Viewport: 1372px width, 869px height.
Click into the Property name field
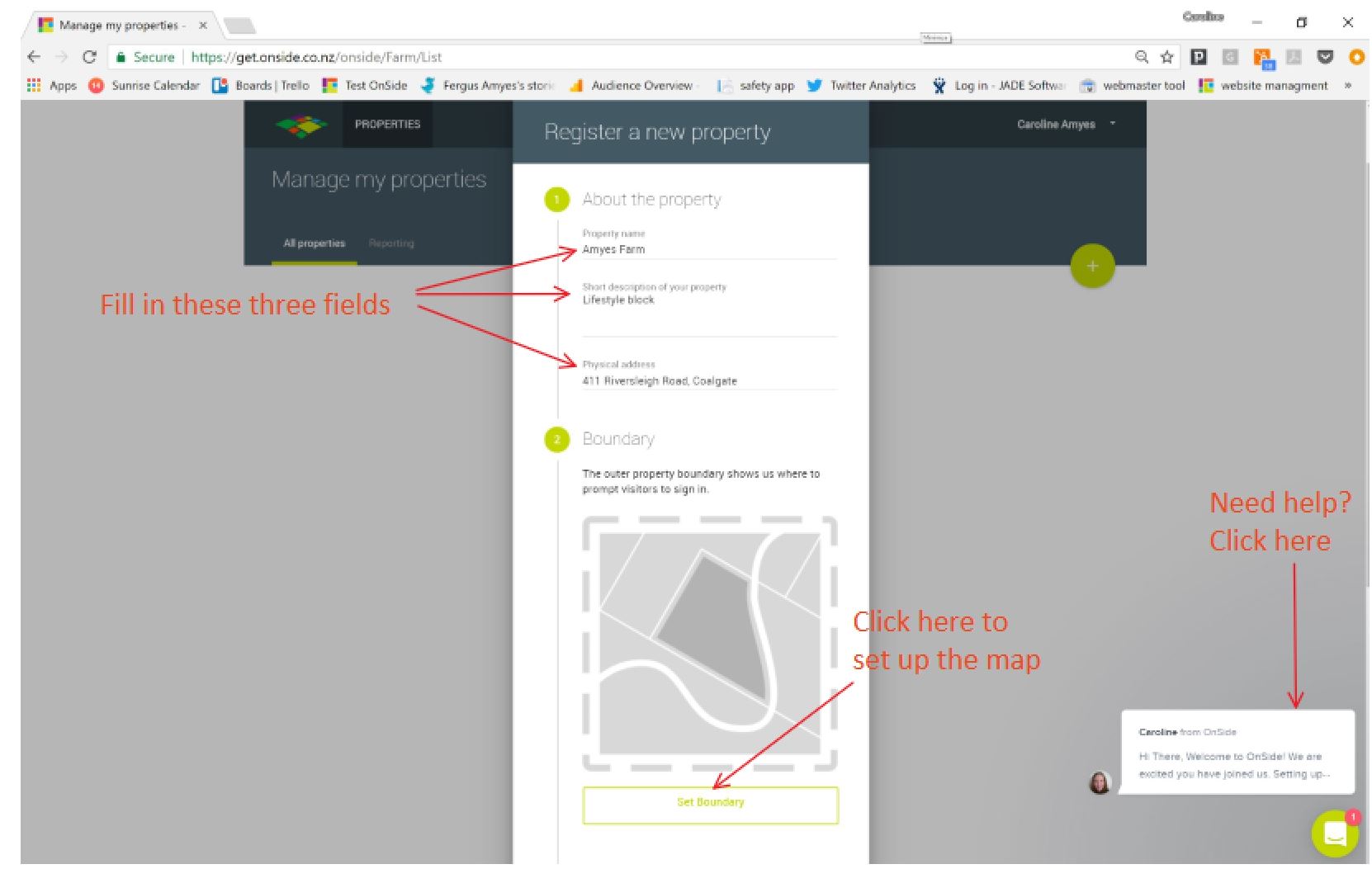(x=708, y=249)
